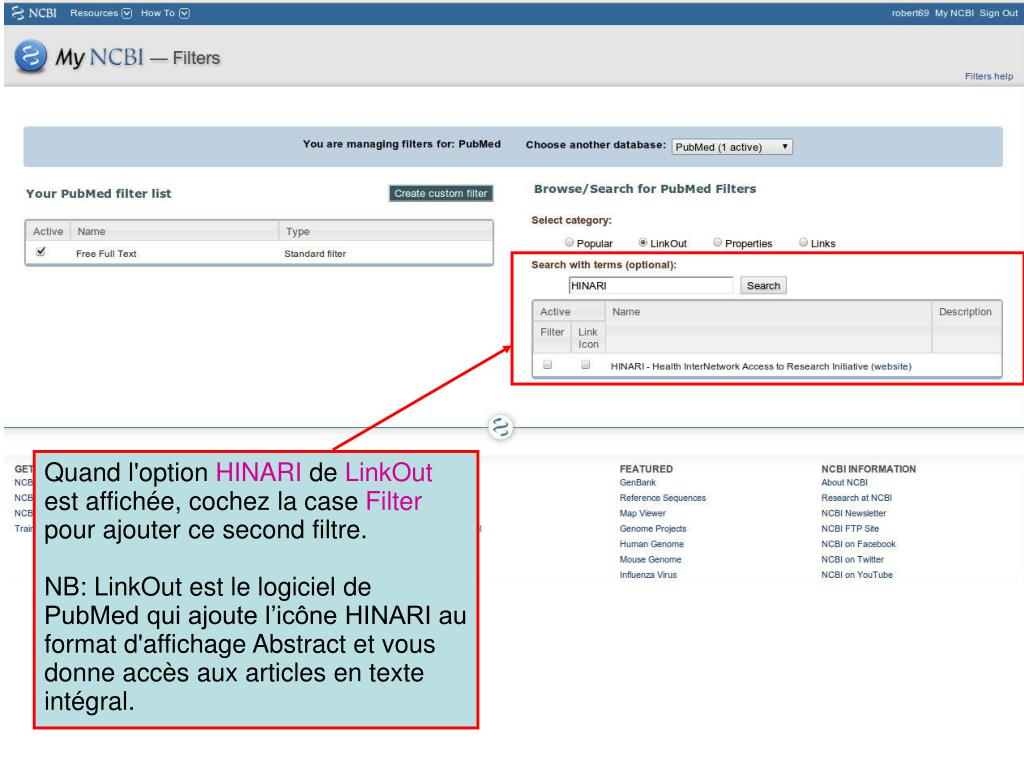Open Influenza Virus footer link

[x=648, y=575]
